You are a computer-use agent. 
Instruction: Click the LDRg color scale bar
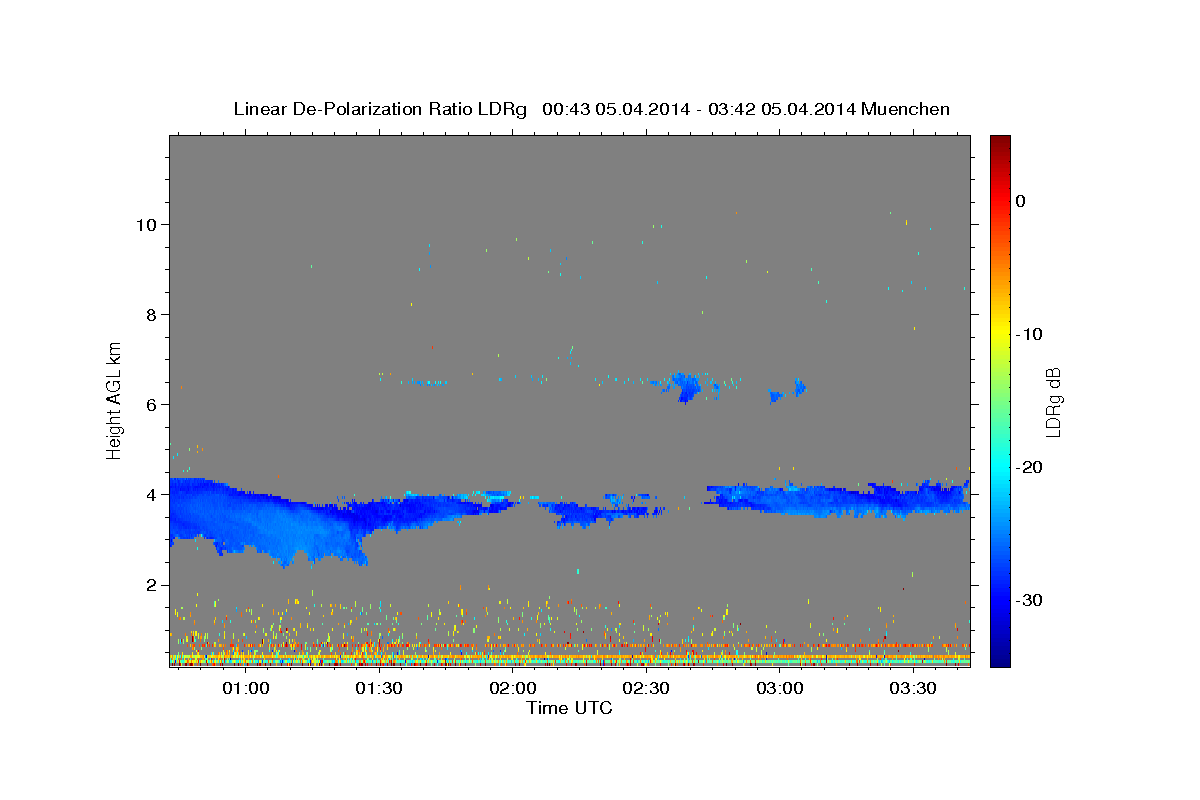[1000, 400]
